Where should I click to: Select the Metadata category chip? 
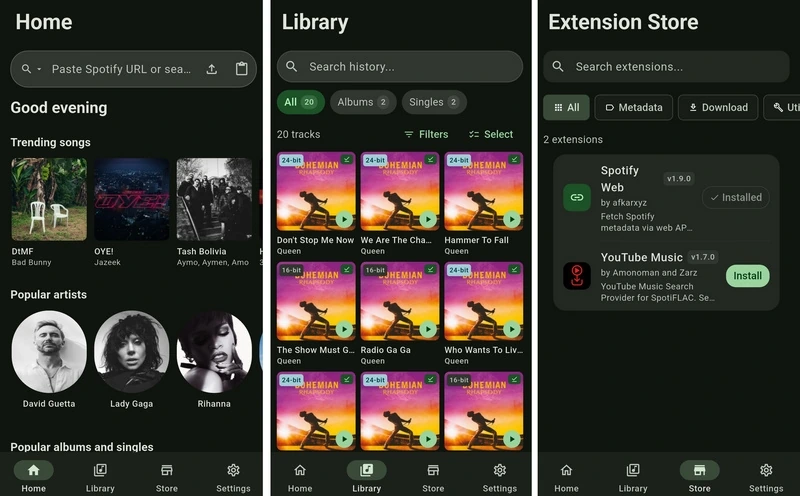coord(634,107)
